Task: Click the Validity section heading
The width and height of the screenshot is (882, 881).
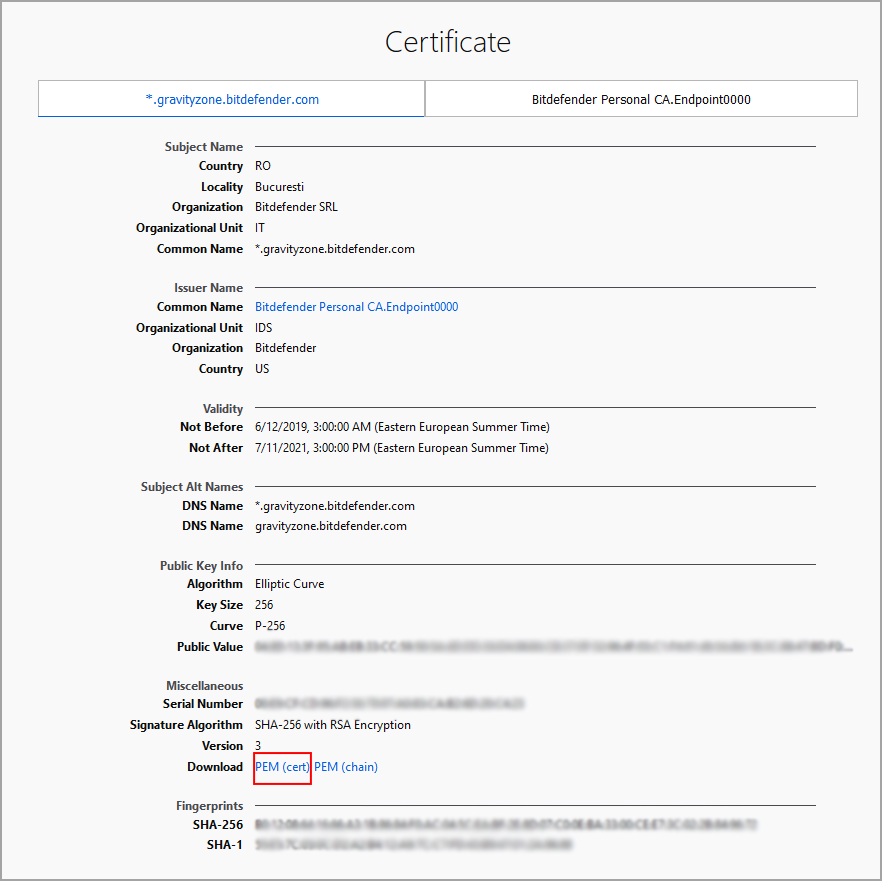Action: (x=223, y=409)
